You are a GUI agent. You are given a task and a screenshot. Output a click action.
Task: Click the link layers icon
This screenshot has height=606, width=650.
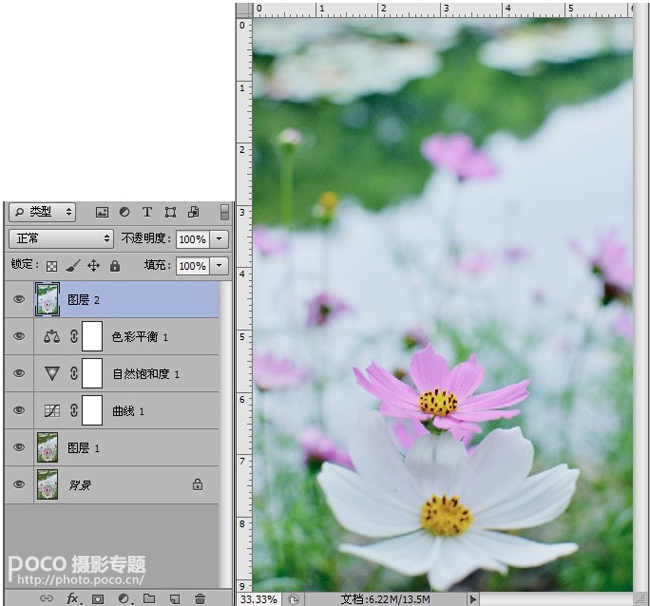point(46,598)
